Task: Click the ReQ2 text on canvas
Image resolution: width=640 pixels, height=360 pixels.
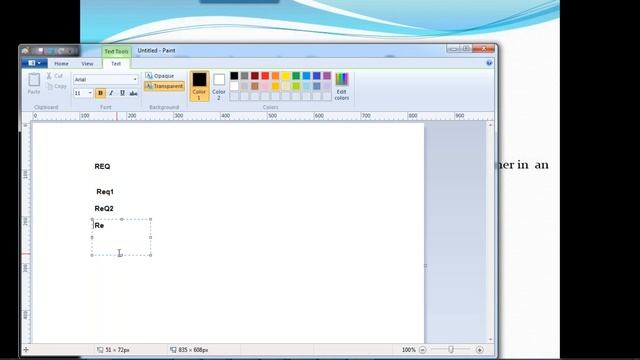Action: coord(104,209)
